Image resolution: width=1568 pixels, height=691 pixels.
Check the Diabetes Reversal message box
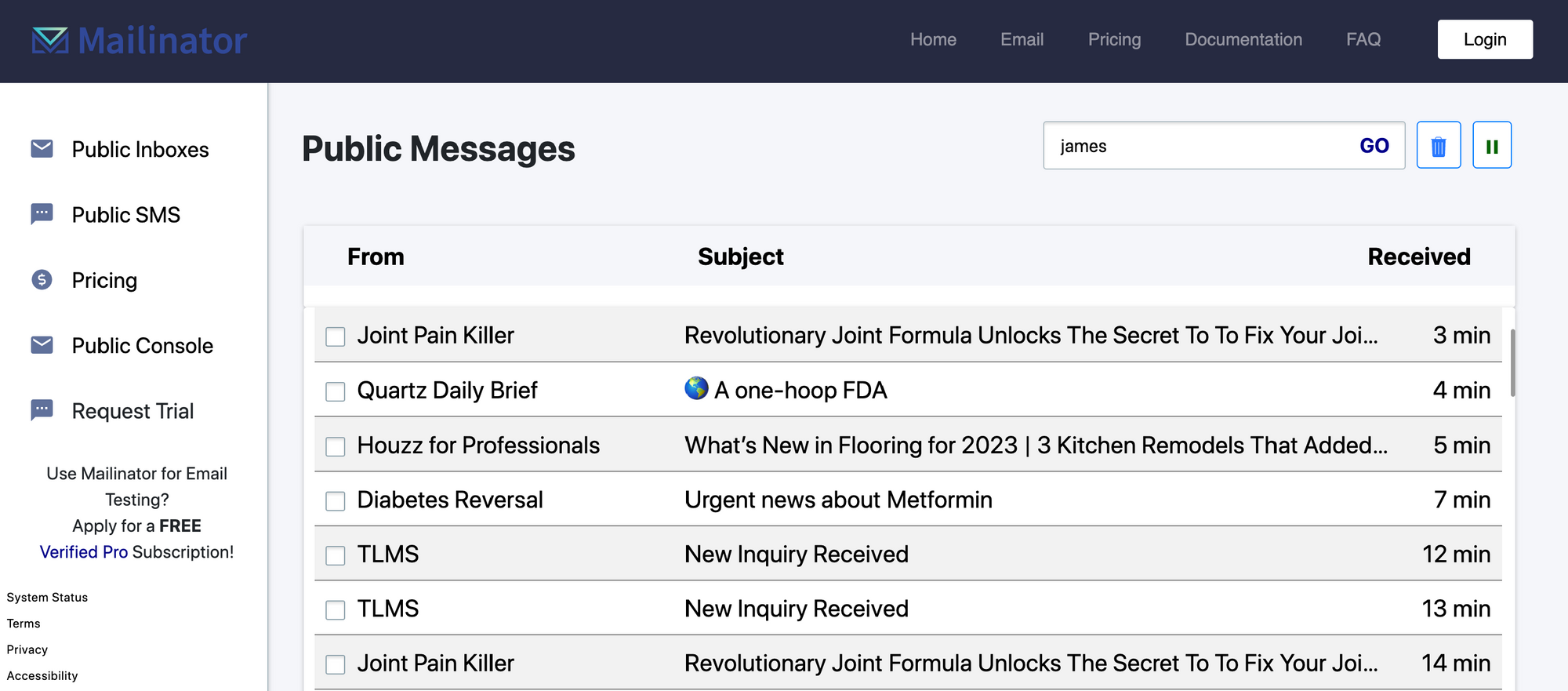point(336,501)
